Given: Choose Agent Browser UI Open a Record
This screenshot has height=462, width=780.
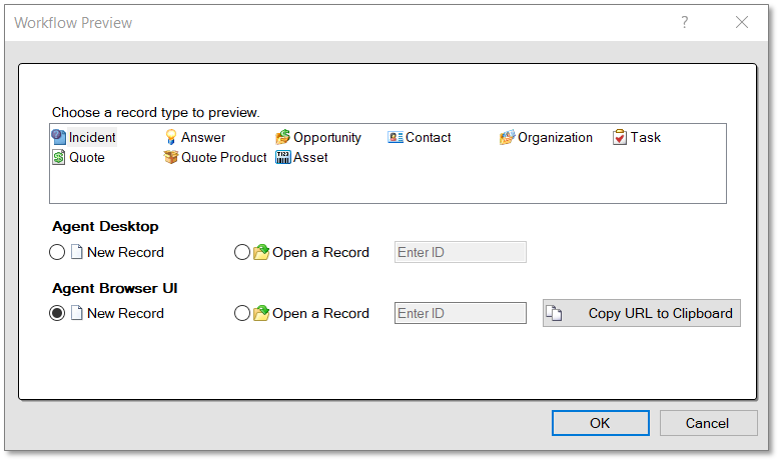Looking at the screenshot, I should point(241,314).
